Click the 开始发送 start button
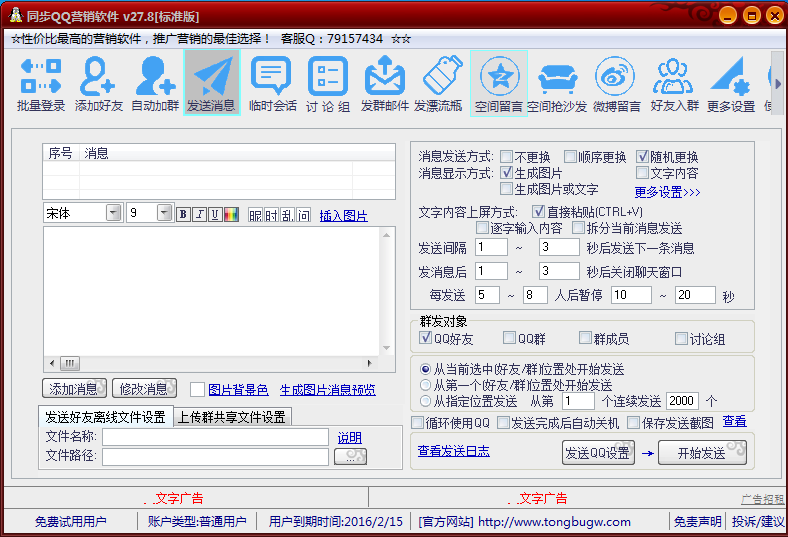The height and width of the screenshot is (537, 788). (x=702, y=453)
